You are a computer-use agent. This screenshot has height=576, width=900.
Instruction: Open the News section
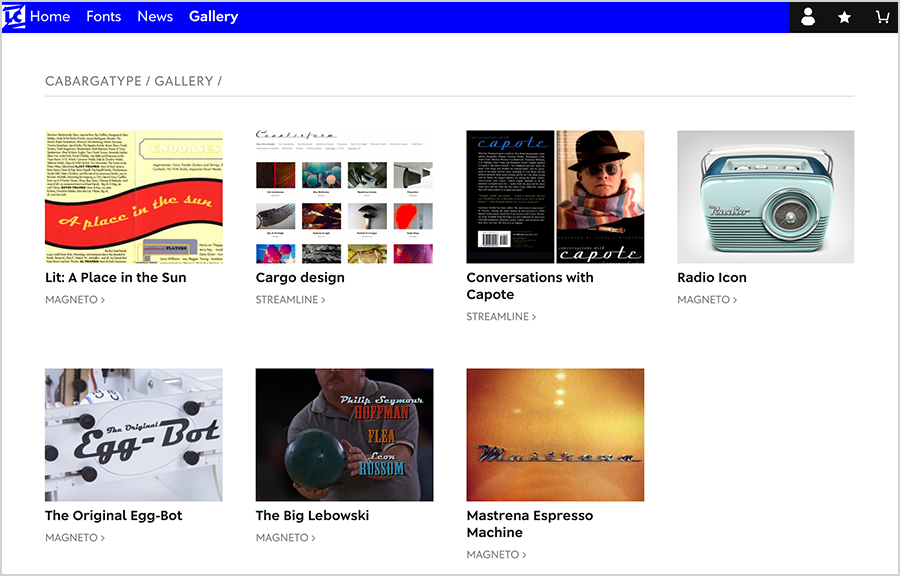(x=155, y=16)
